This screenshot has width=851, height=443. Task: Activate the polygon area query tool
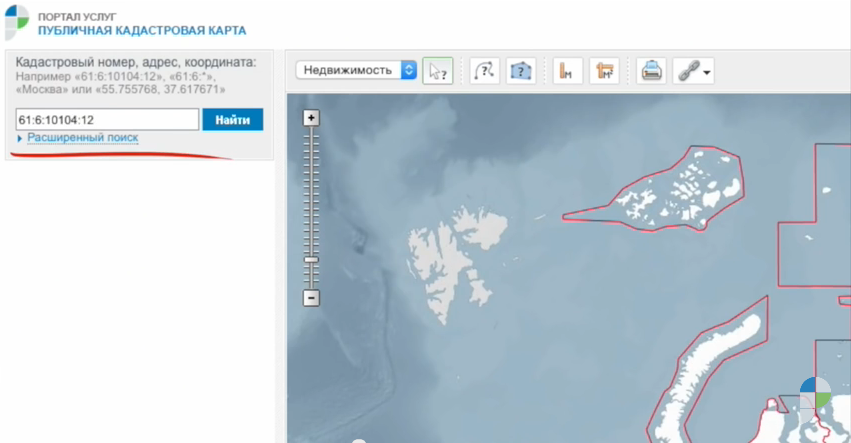pyautogui.click(x=520, y=71)
